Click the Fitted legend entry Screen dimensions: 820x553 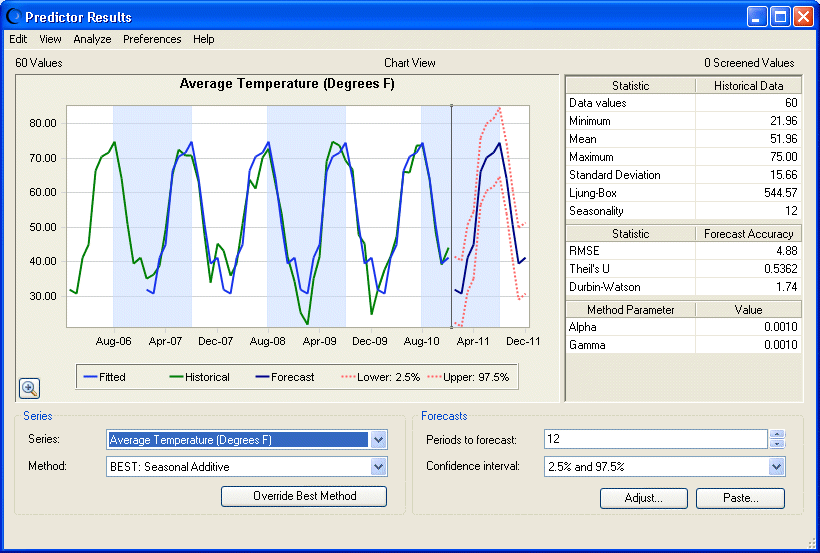click(105, 377)
